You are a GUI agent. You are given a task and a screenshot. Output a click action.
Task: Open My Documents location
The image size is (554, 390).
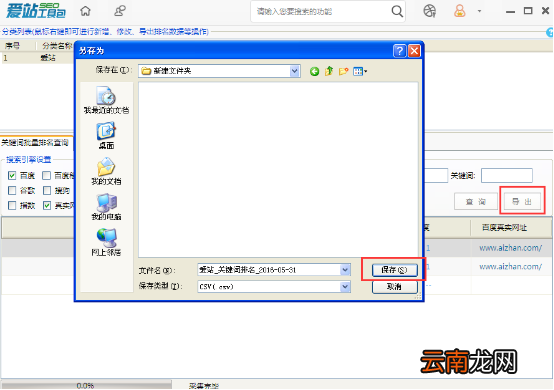pyautogui.click(x=106, y=171)
